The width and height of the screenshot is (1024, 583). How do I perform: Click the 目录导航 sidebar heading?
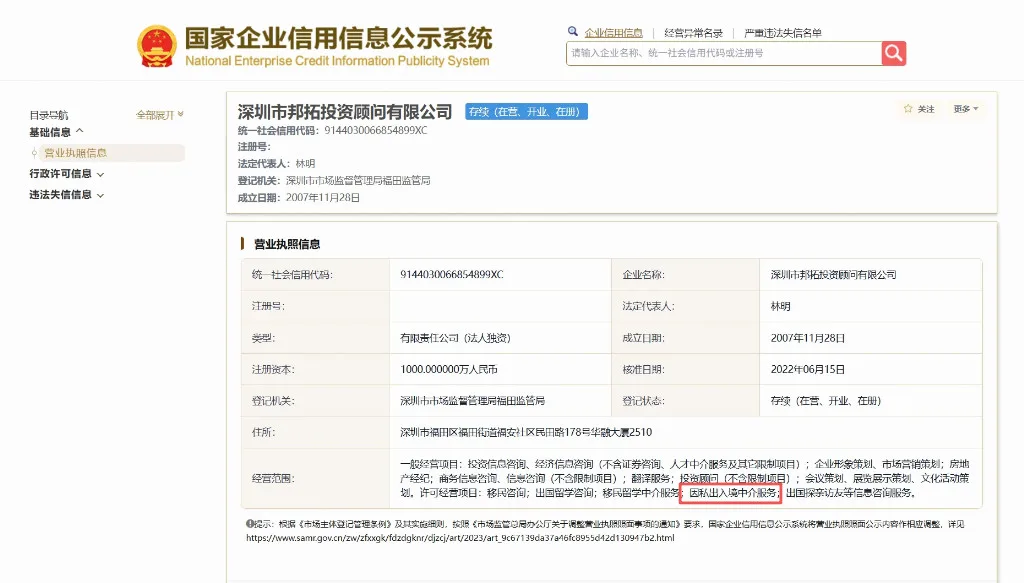(x=48, y=116)
